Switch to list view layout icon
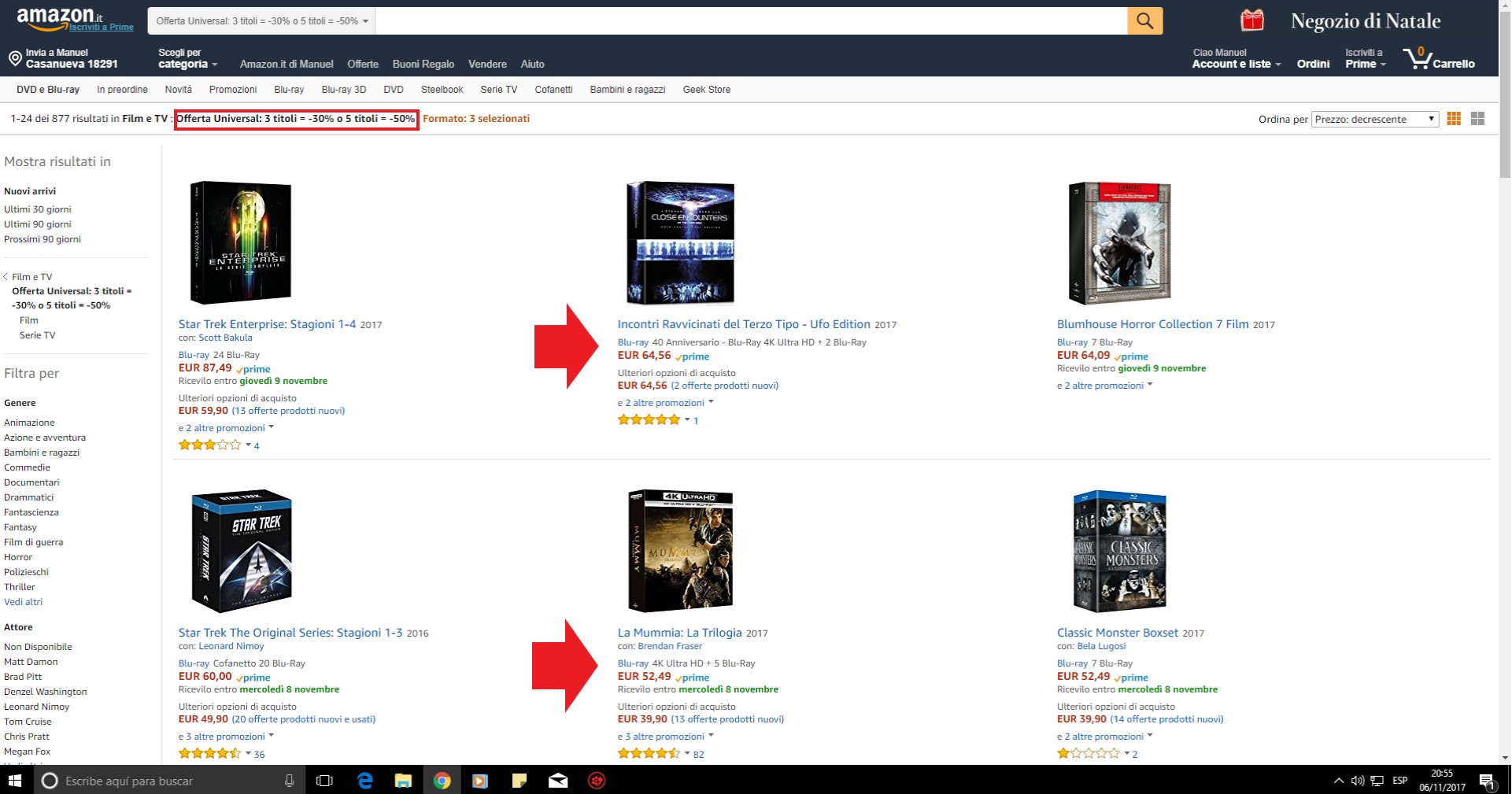The width and height of the screenshot is (1512, 794). coord(1477,119)
